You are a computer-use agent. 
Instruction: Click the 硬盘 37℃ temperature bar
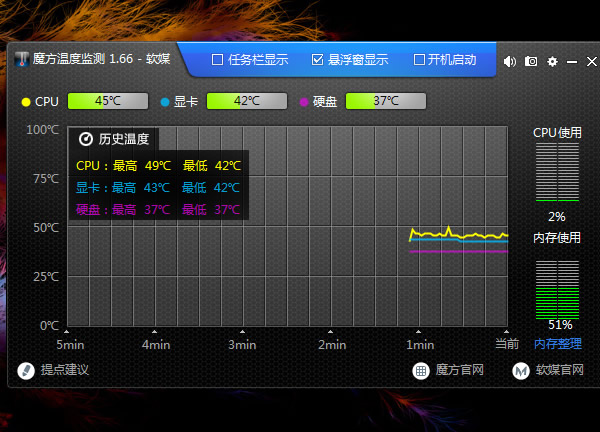tap(385, 101)
